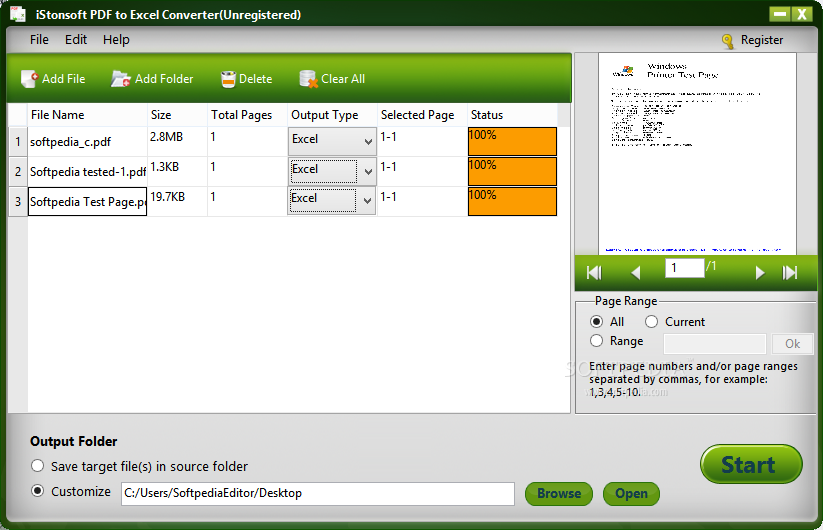Image resolution: width=823 pixels, height=530 pixels.
Task: Click the application icon in the title bar
Action: coord(18,14)
